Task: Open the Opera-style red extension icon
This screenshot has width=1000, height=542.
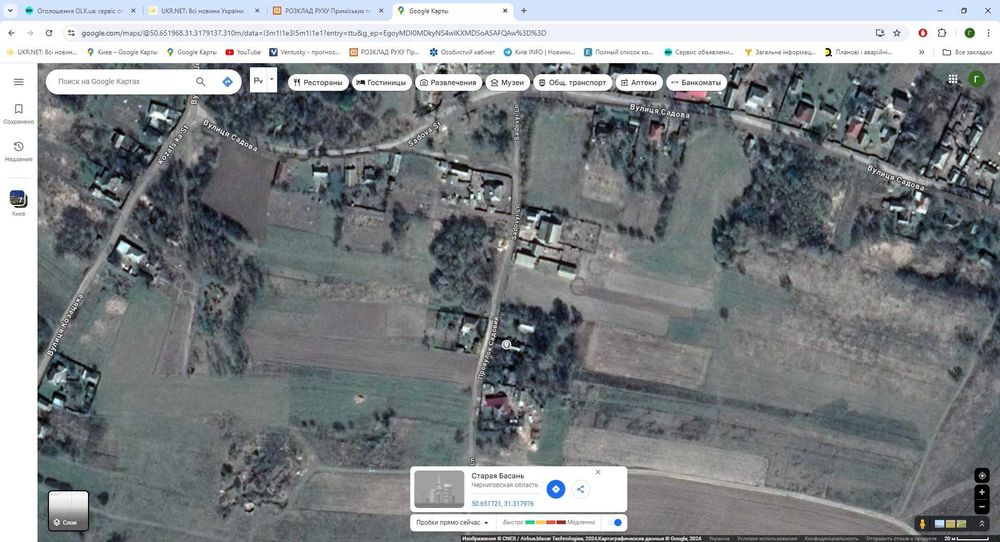Action: pos(923,33)
